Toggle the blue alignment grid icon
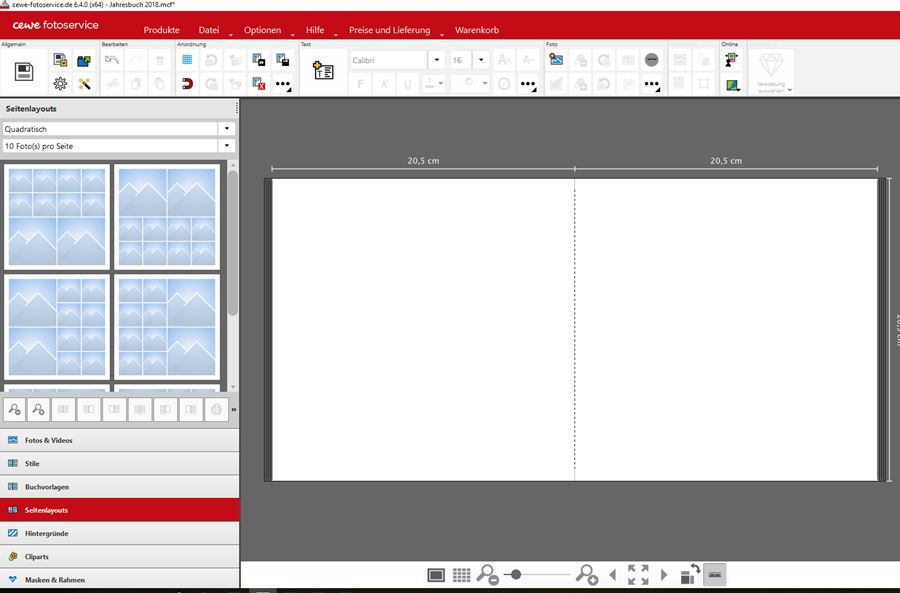 coord(187,60)
